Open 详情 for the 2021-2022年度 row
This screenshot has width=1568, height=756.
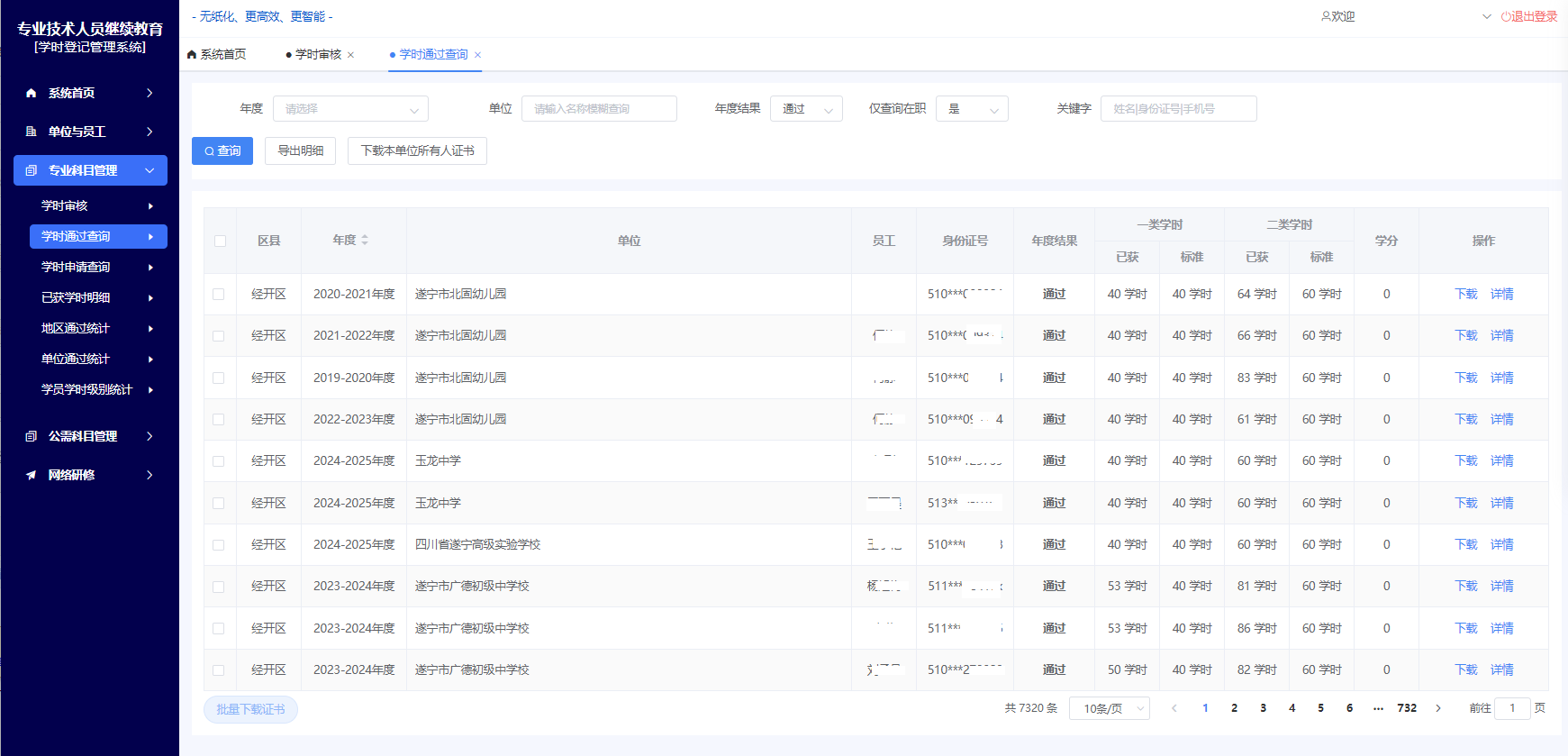click(1502, 335)
